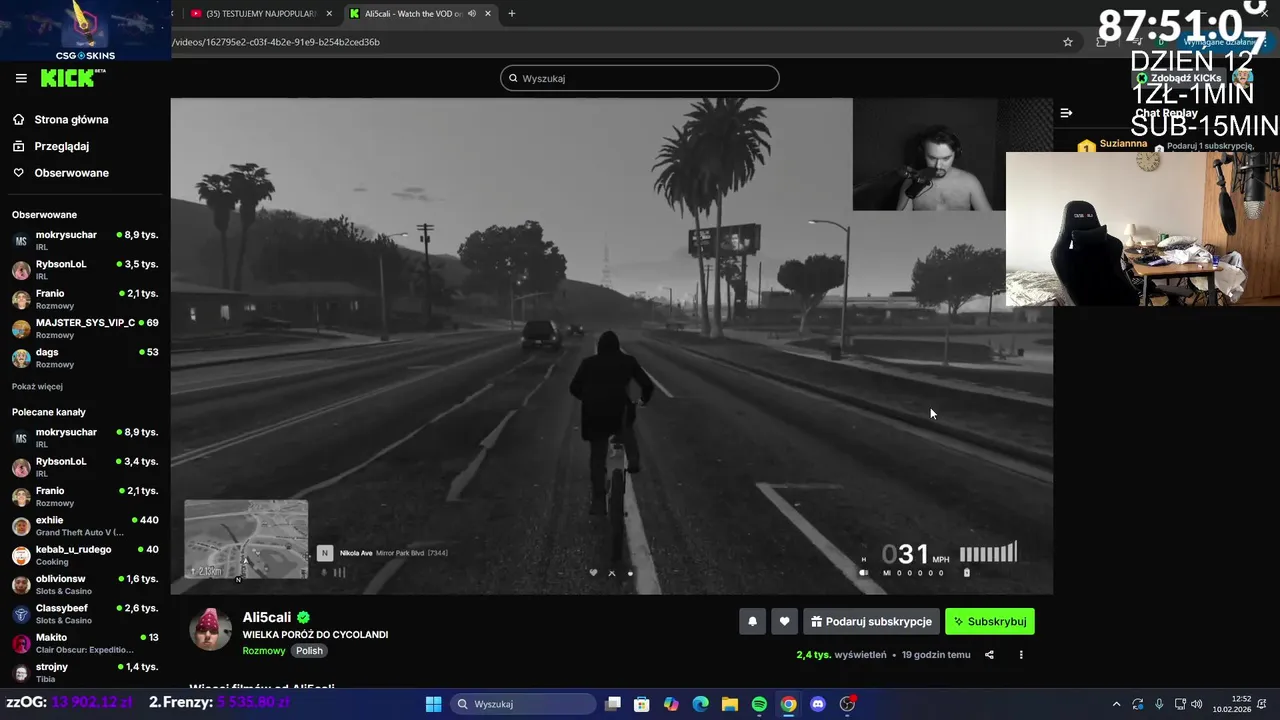1280x720 pixels.
Task: Open dags channel
Action: coord(85,358)
